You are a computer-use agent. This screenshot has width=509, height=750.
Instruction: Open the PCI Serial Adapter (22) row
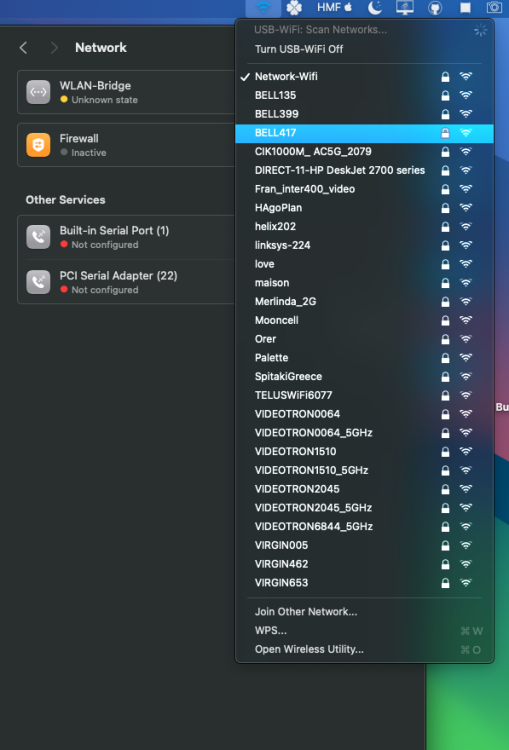tap(126, 282)
